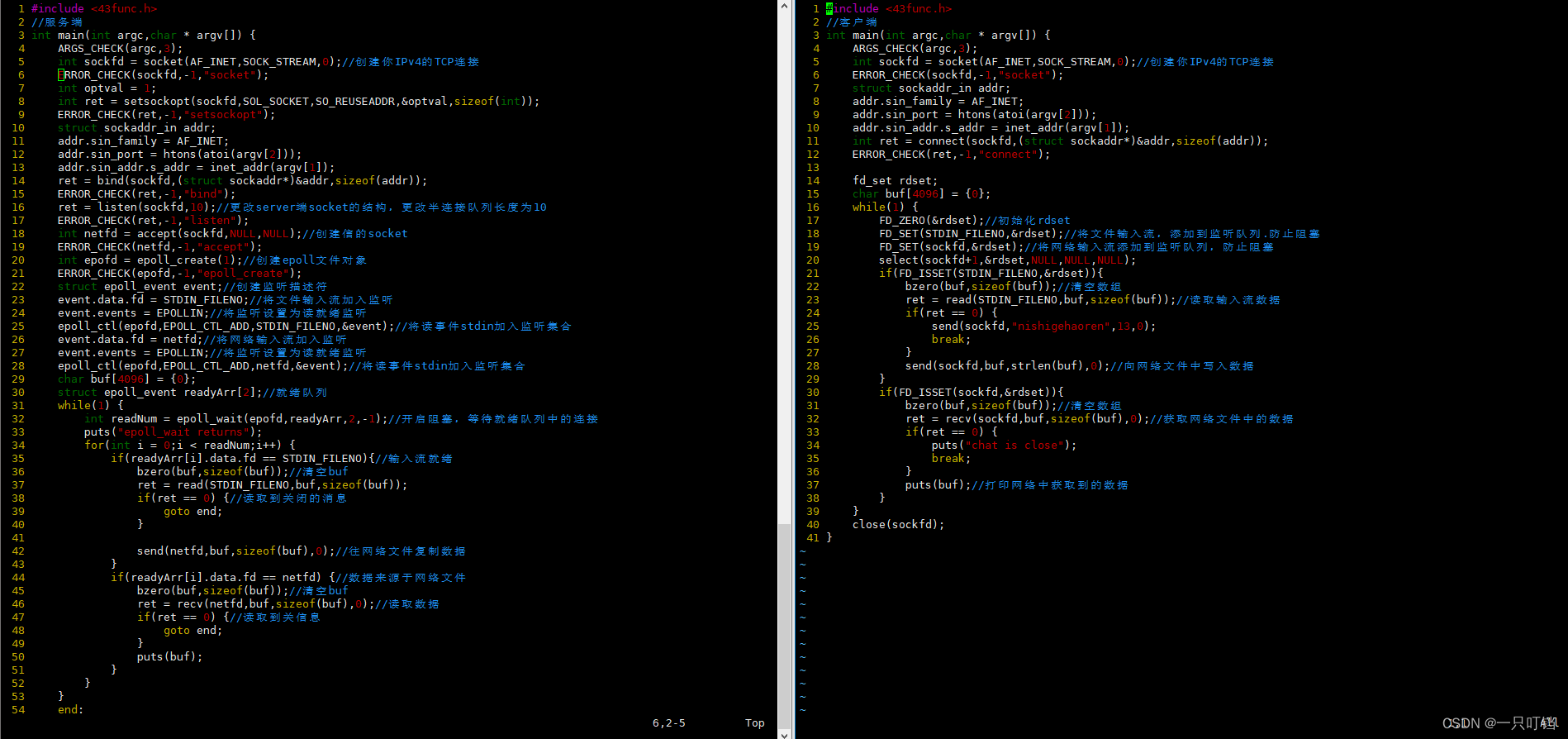Click the ERROR_CHECK line with "epoll_create"
This screenshot has height=739, width=1568.
[179, 273]
